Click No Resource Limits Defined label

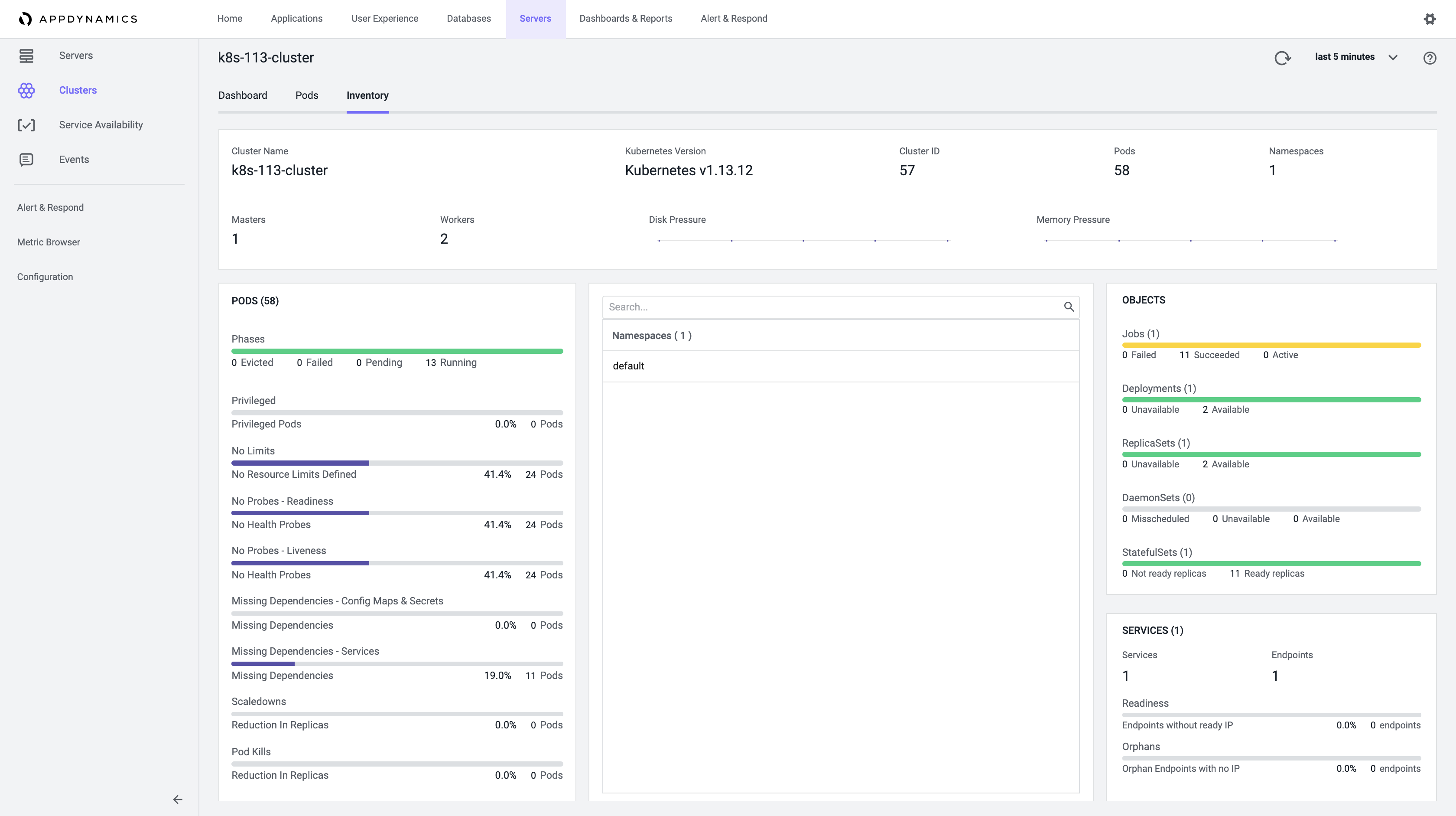click(x=294, y=474)
